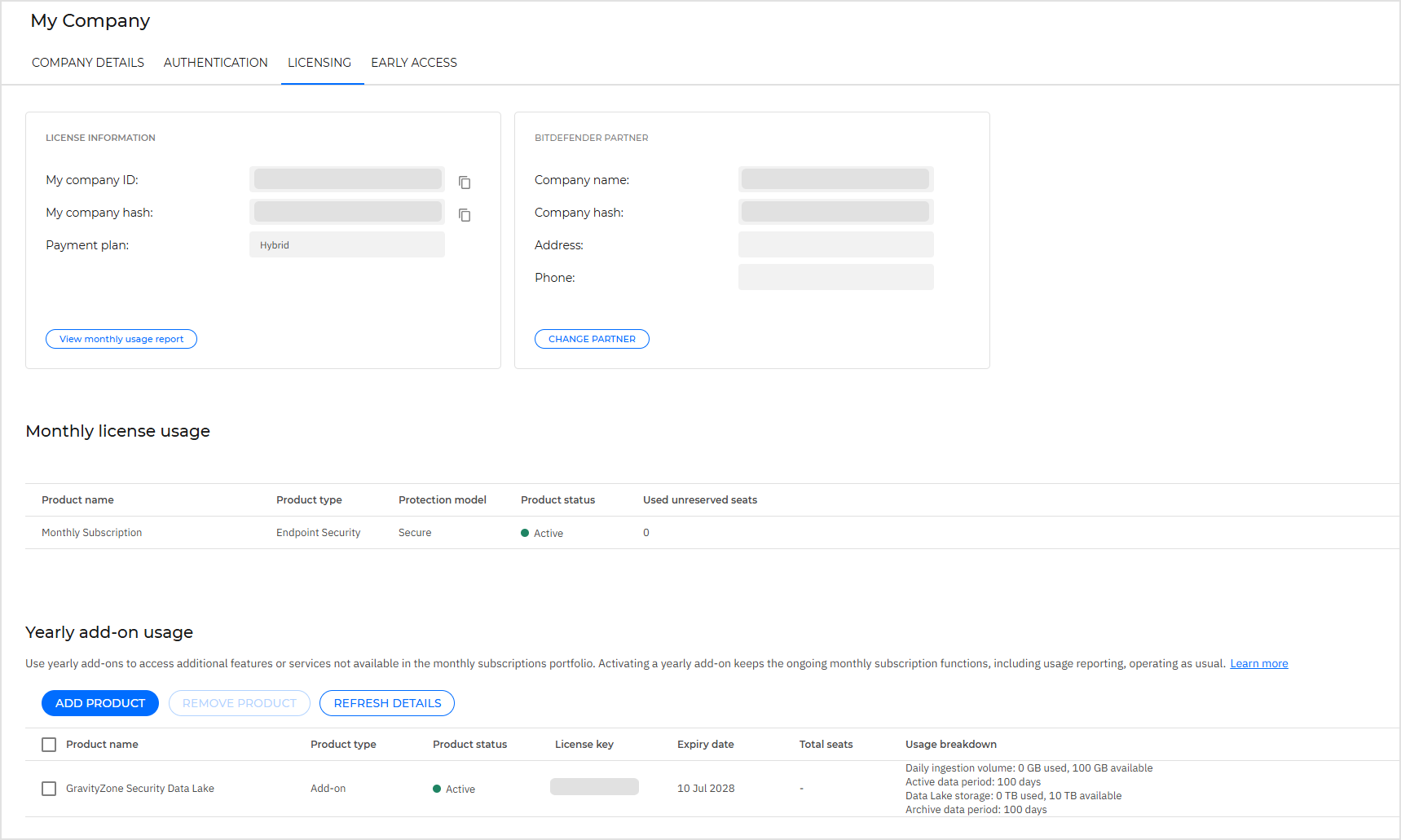This screenshot has width=1401, height=840.
Task: Click the masked license key field
Action: coord(594,785)
